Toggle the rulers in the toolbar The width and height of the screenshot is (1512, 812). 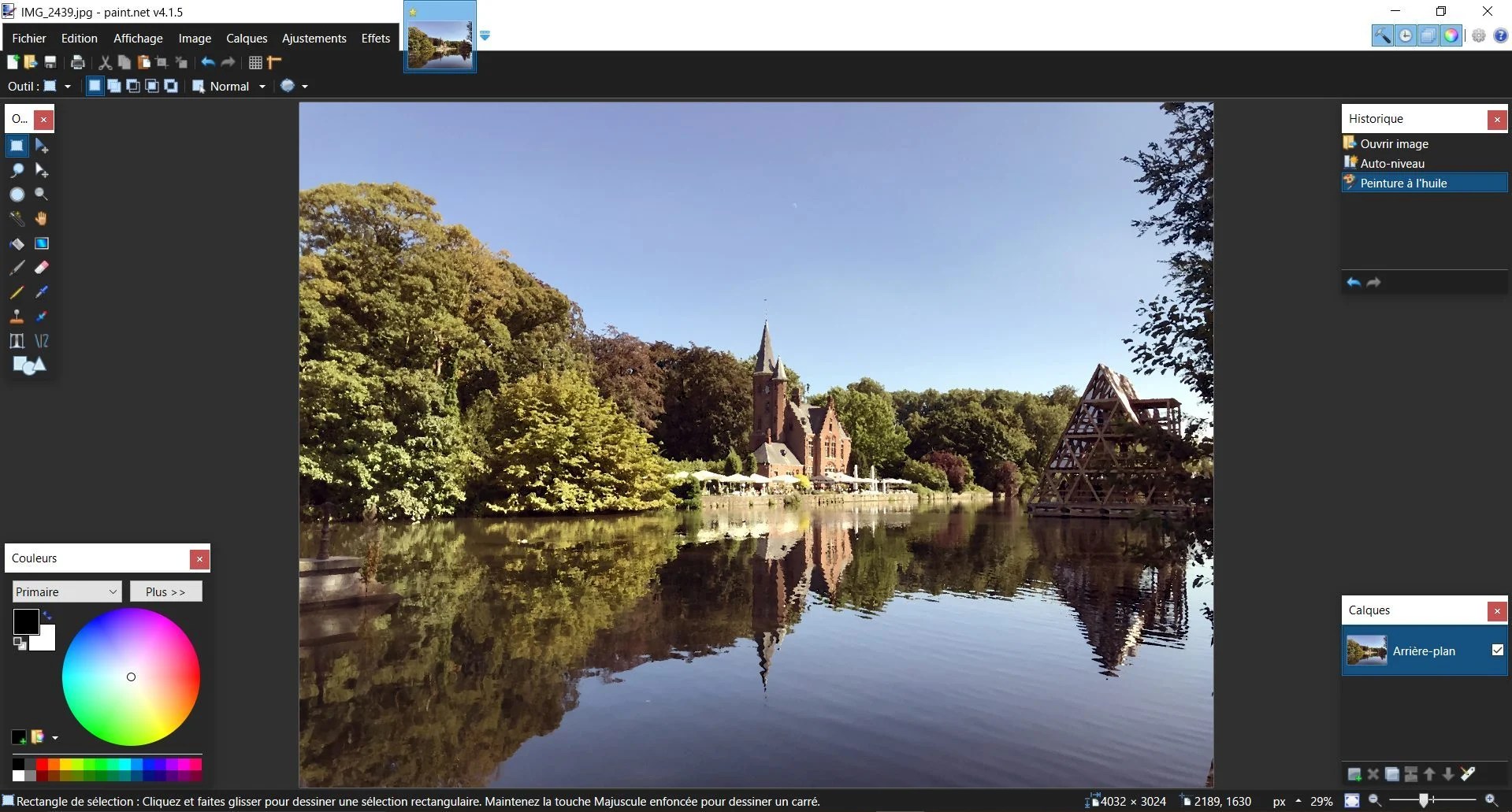pyautogui.click(x=273, y=62)
